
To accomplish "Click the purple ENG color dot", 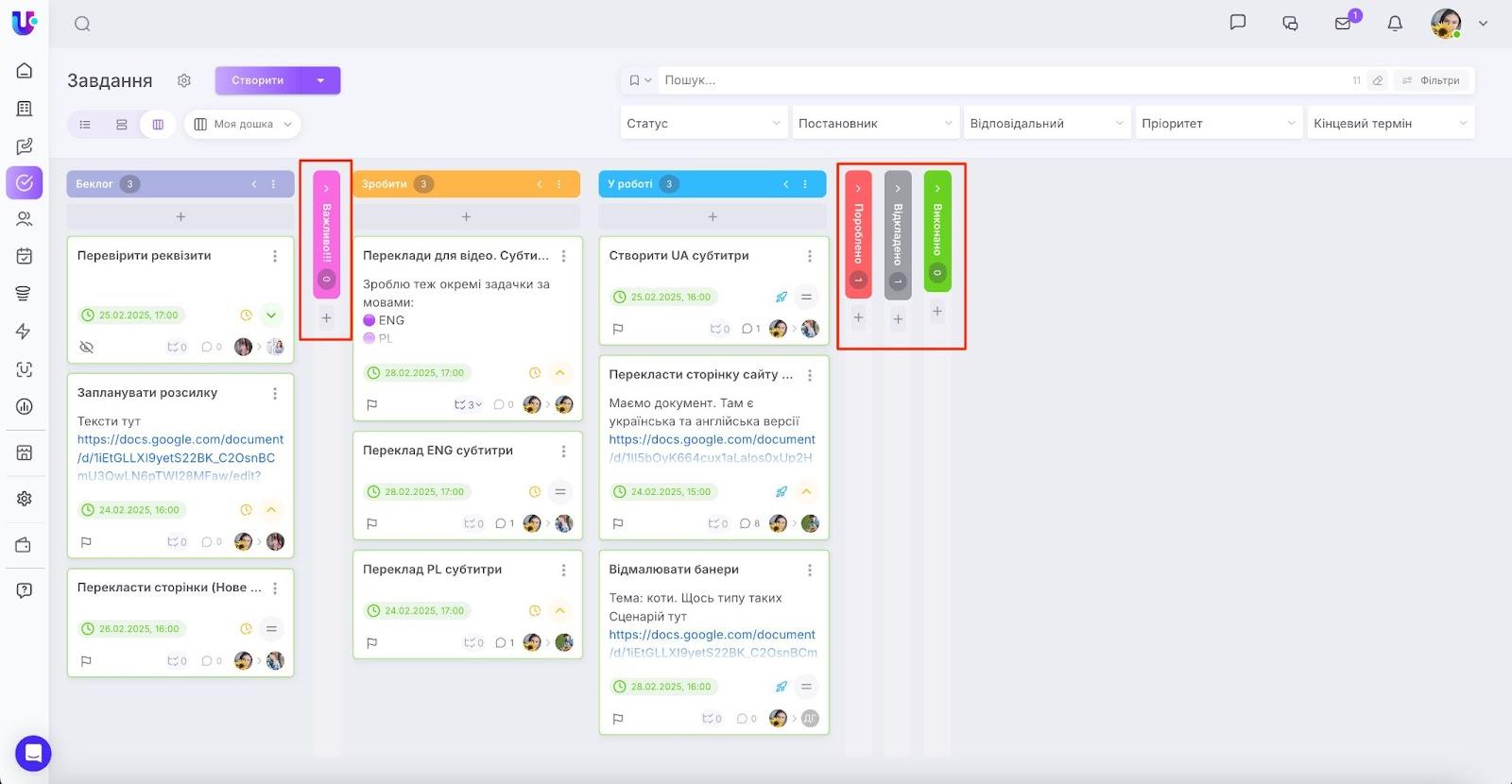I will (x=369, y=320).
